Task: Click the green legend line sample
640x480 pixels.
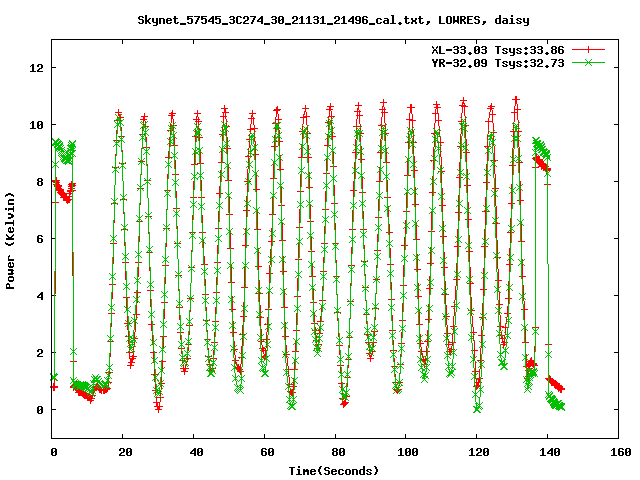Action: coord(588,62)
